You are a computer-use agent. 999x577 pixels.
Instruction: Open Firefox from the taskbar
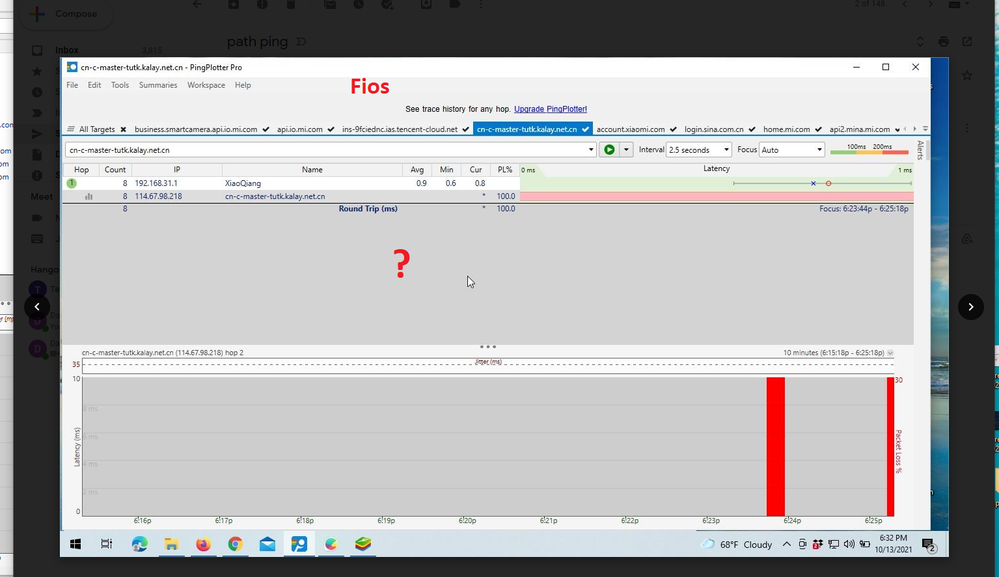[203, 544]
